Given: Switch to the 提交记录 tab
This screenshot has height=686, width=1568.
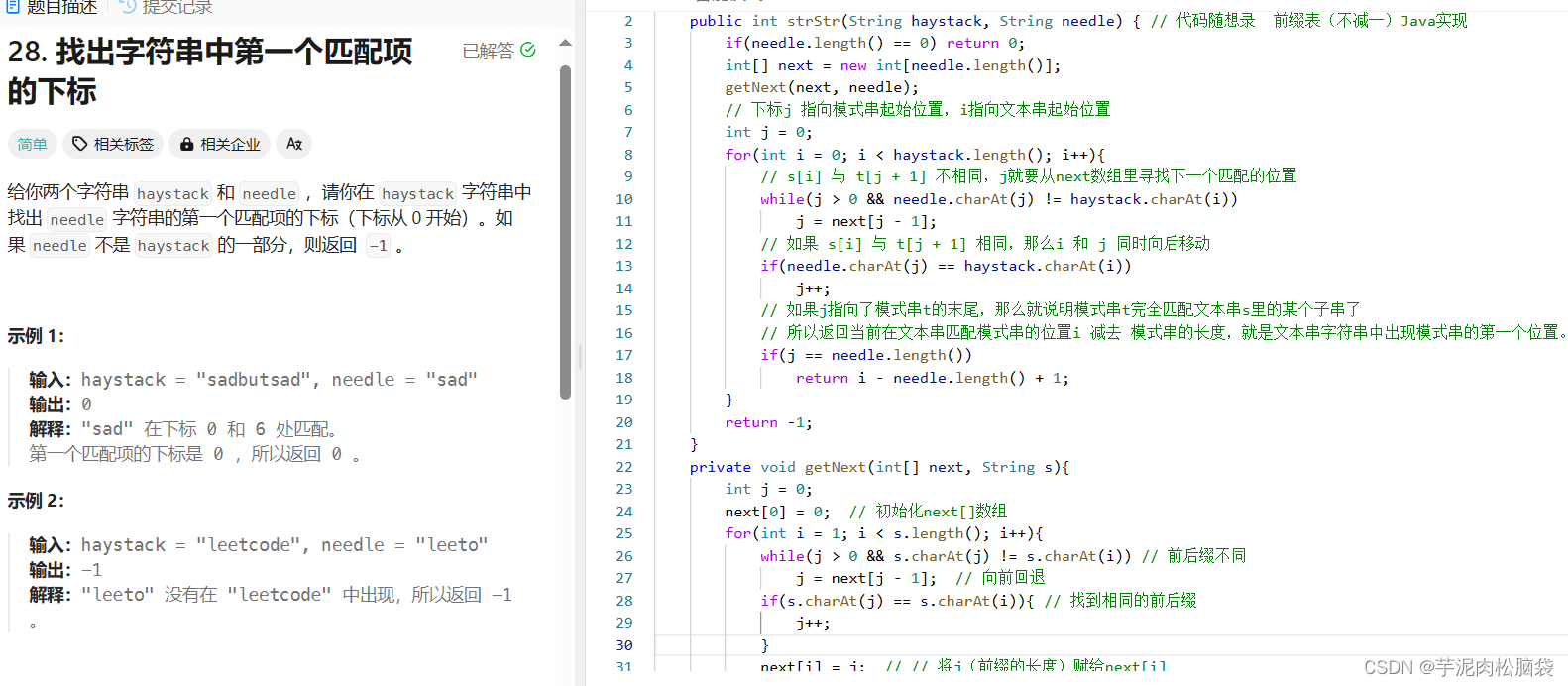Looking at the screenshot, I should point(167,7).
